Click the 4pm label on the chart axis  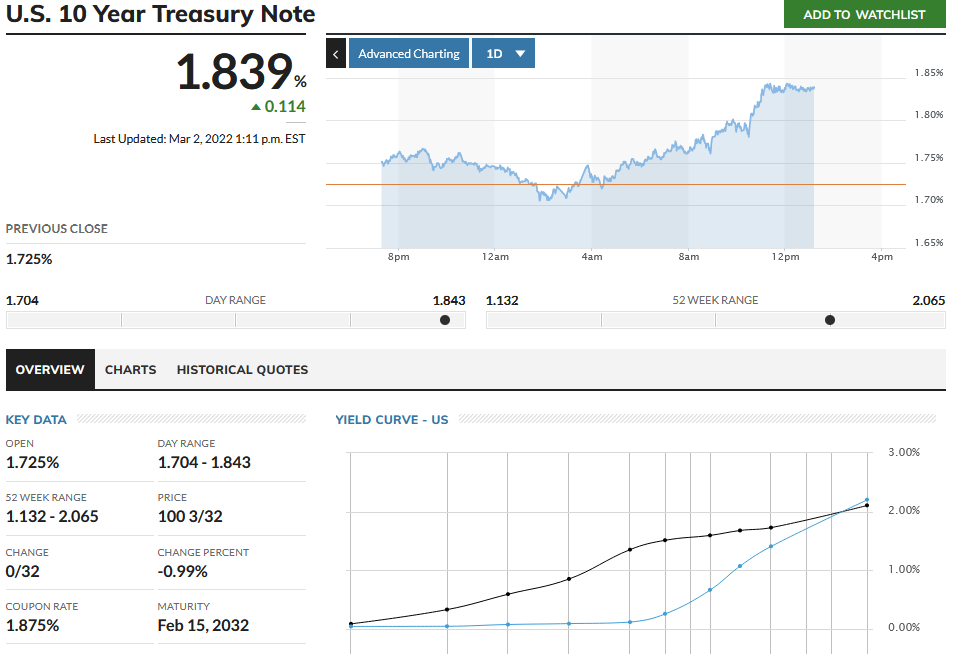882,257
